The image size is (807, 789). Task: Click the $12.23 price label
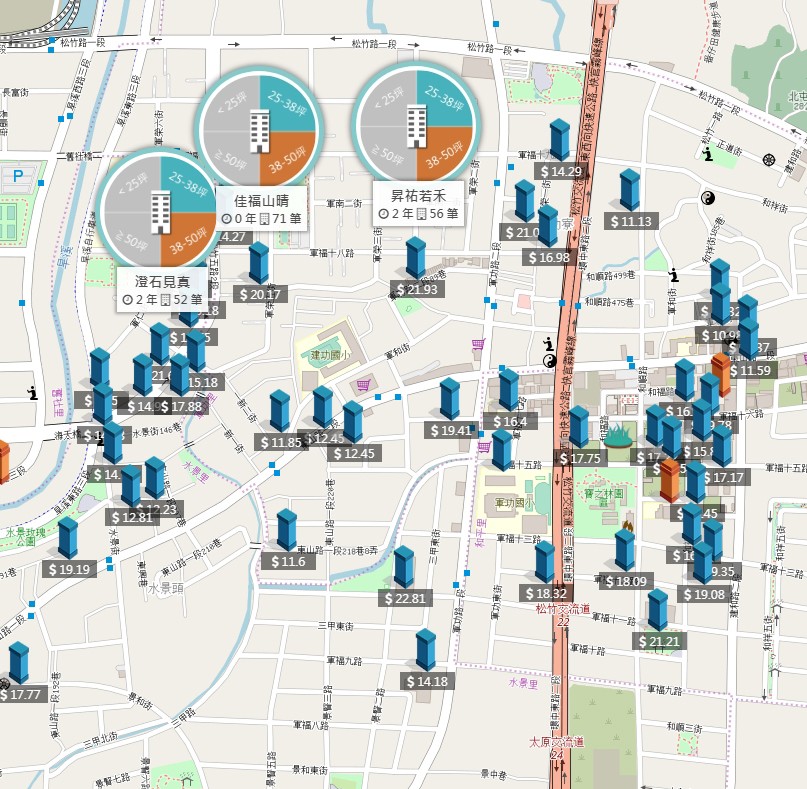pos(161,509)
